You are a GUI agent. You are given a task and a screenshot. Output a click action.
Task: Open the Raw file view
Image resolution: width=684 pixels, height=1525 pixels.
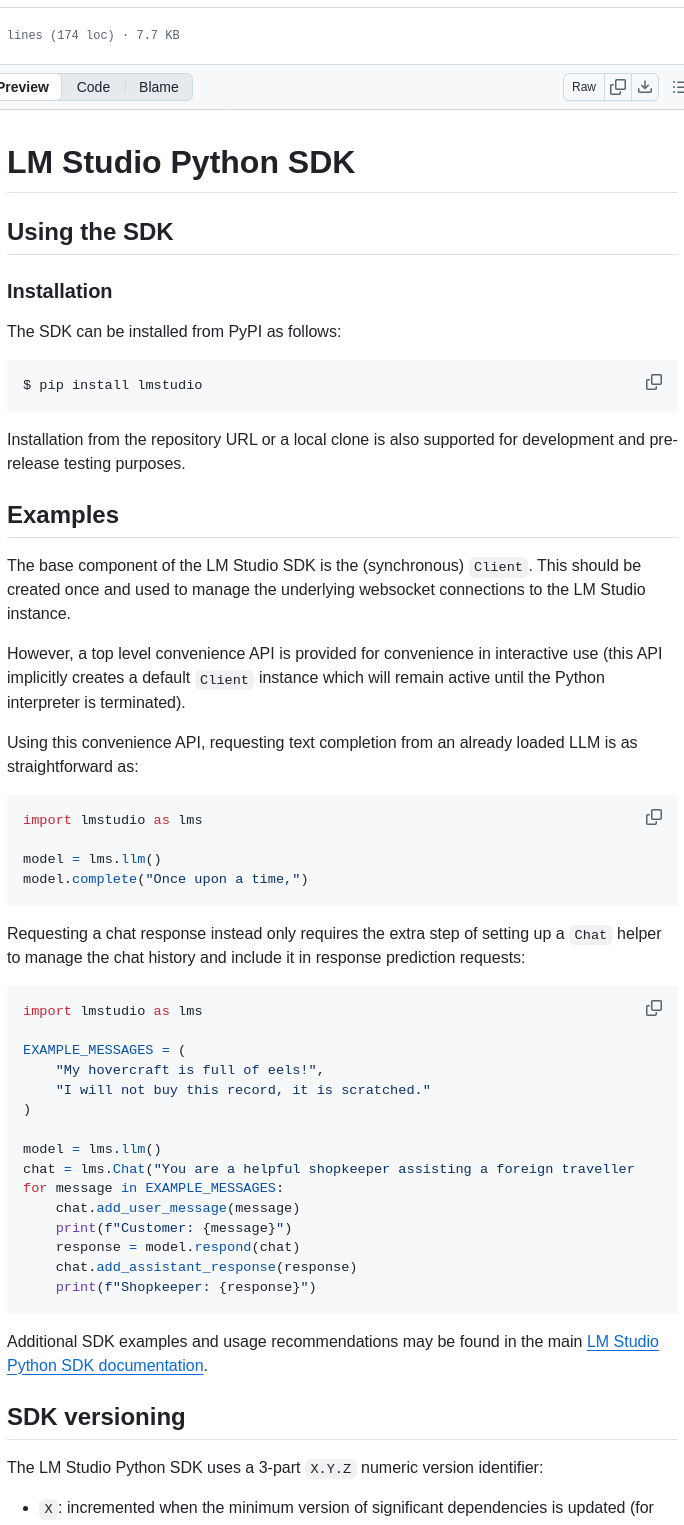pyautogui.click(x=583, y=87)
